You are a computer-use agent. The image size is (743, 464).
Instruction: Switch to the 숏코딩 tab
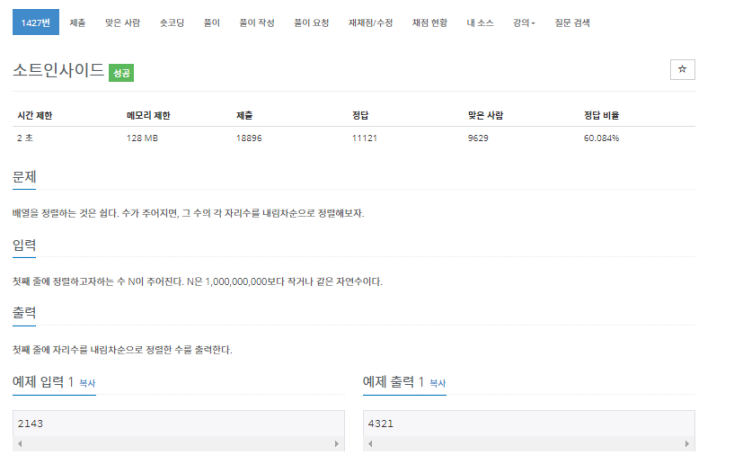172,23
